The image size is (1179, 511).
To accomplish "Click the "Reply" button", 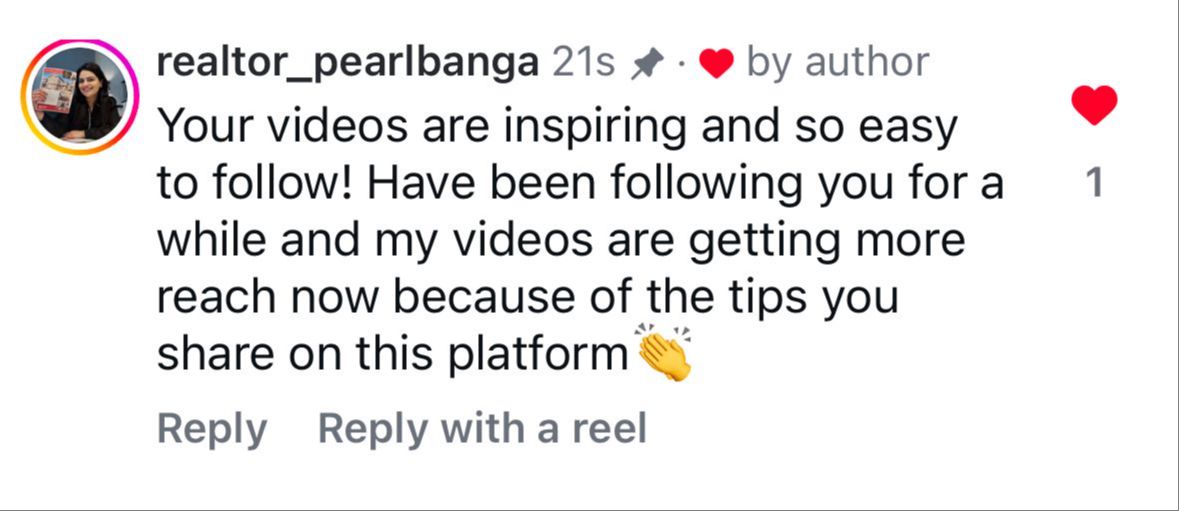I will (x=212, y=429).
